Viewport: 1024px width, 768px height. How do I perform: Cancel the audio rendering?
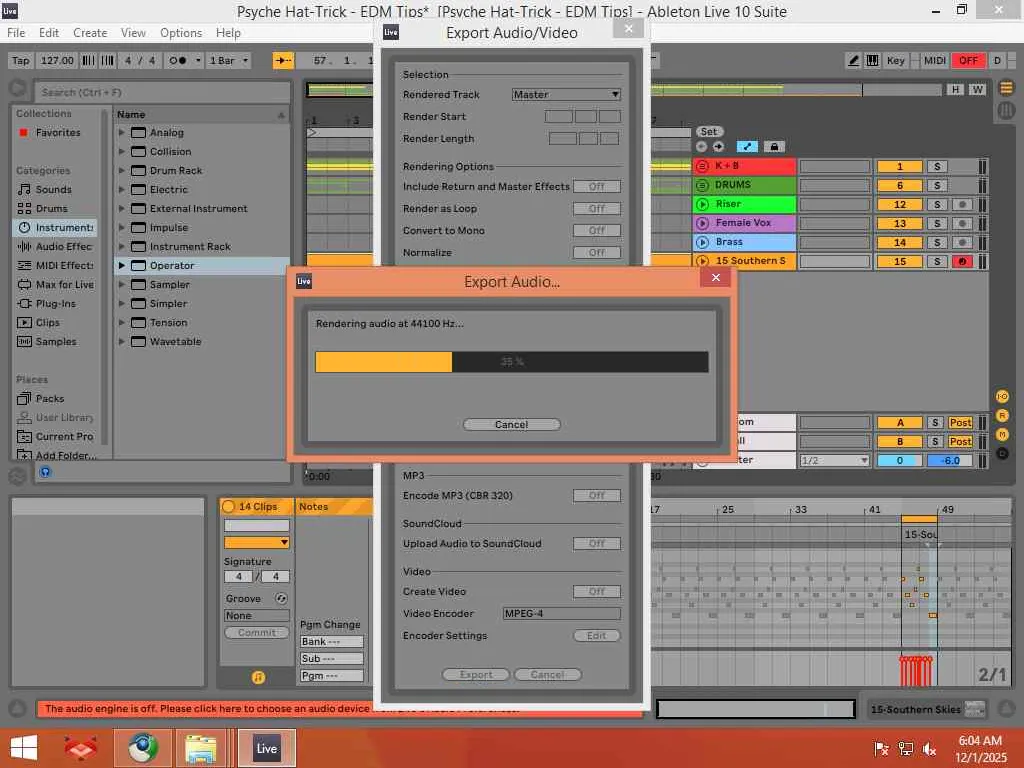tap(511, 424)
